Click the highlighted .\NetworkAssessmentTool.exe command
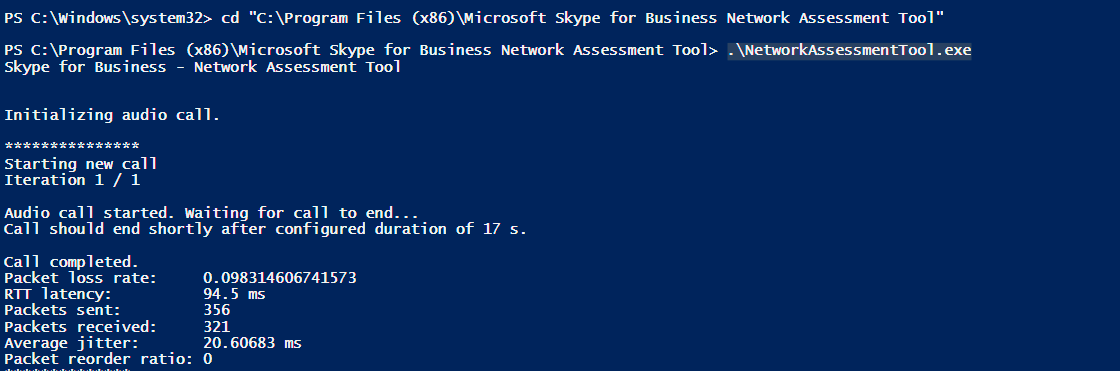 [x=849, y=51]
